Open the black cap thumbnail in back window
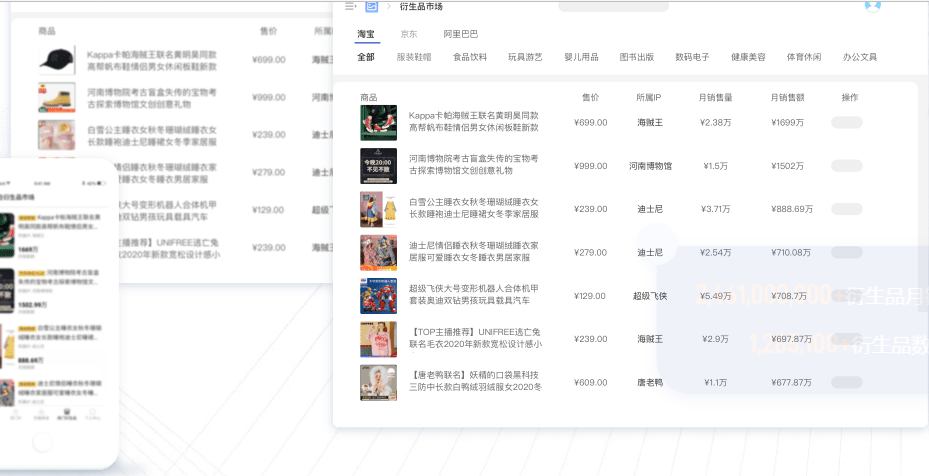929x476 pixels. [x=57, y=59]
